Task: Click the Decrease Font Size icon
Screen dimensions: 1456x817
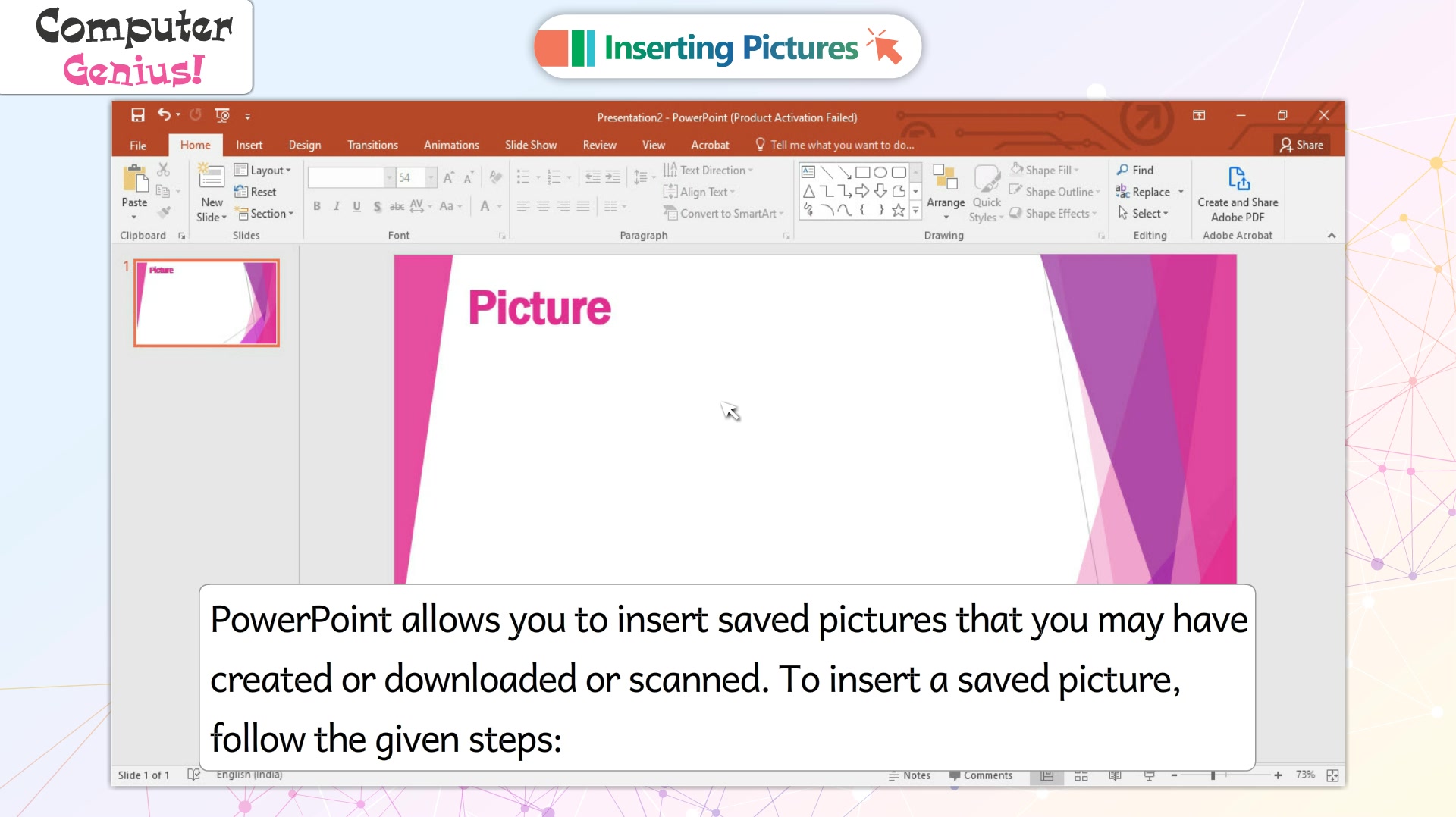Action: (x=469, y=177)
